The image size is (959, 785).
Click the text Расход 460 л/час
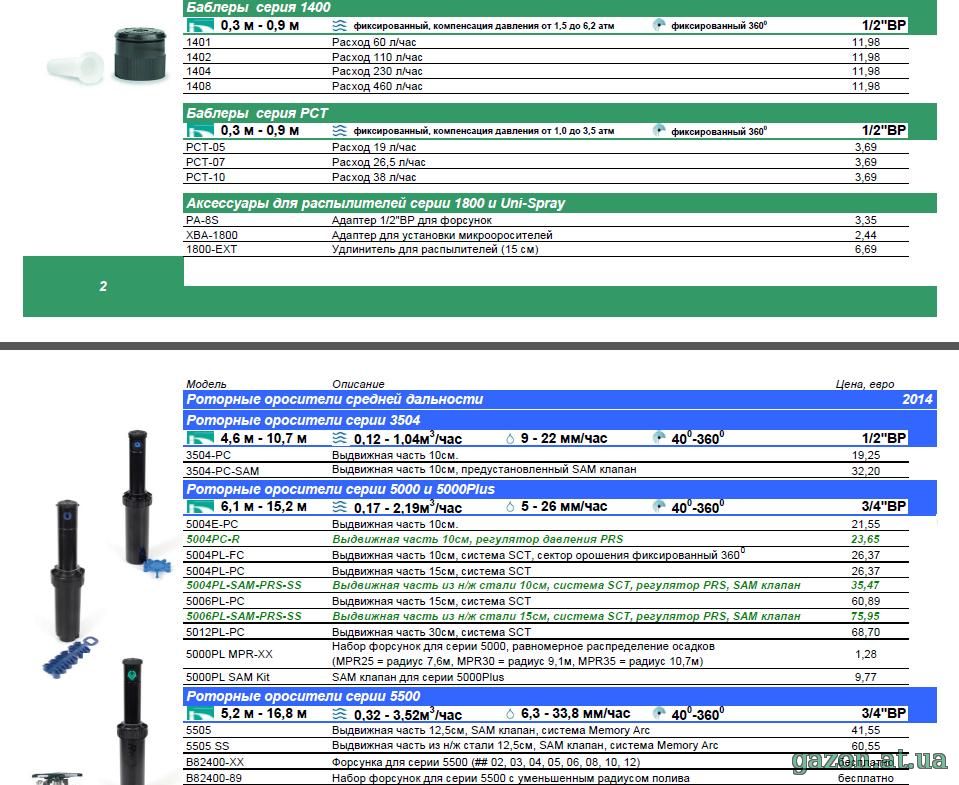pyautogui.click(x=377, y=86)
